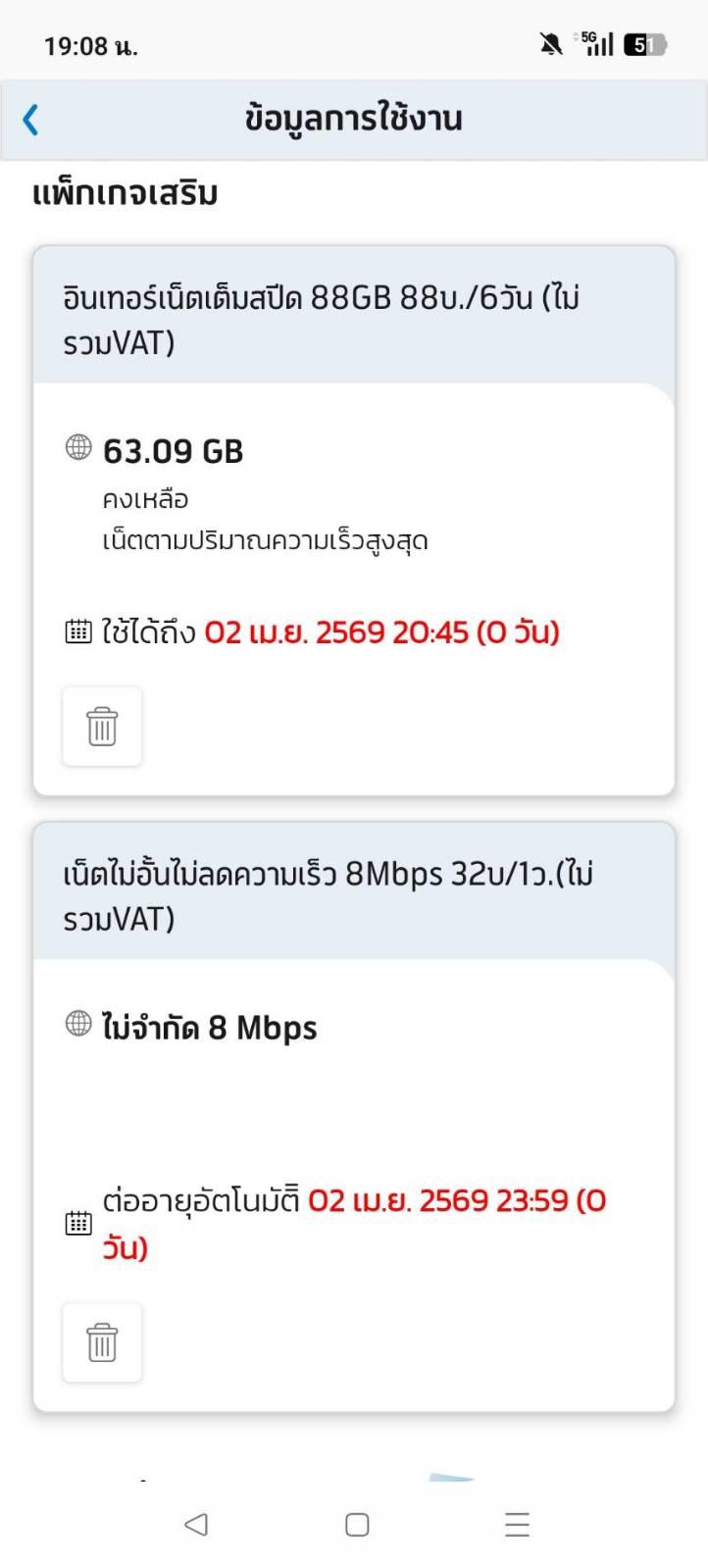Delete the 8Mbps unlimited package via trash icon
Viewport: 708px width, 1568px height.
tap(102, 1342)
